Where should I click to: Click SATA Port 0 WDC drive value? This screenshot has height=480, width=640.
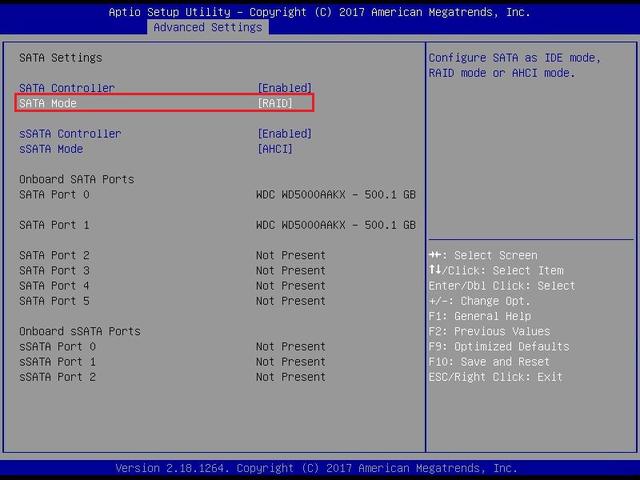pyautogui.click(x=335, y=194)
